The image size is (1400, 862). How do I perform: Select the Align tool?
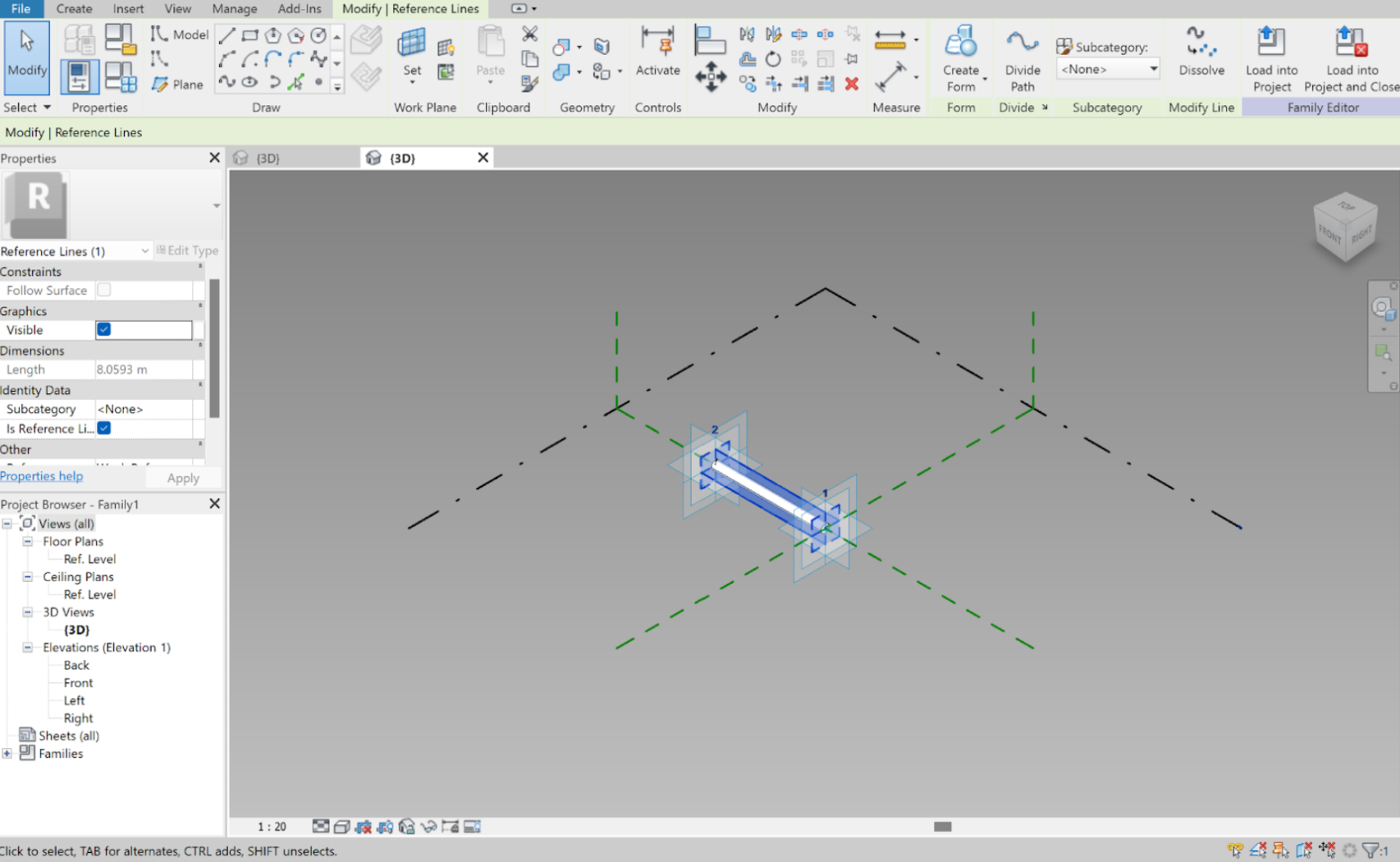tap(710, 39)
